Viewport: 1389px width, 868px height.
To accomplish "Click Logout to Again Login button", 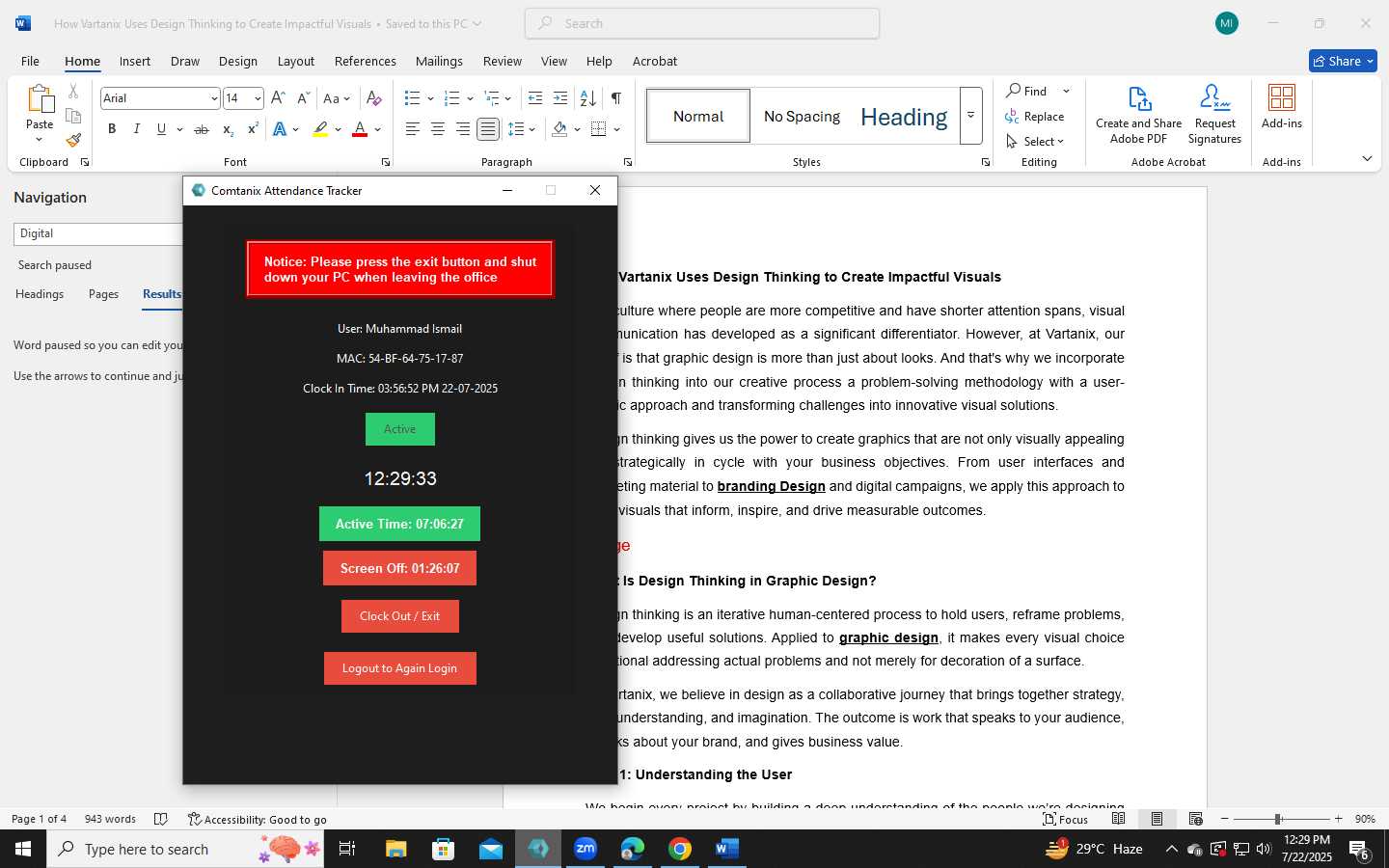I will (x=400, y=668).
